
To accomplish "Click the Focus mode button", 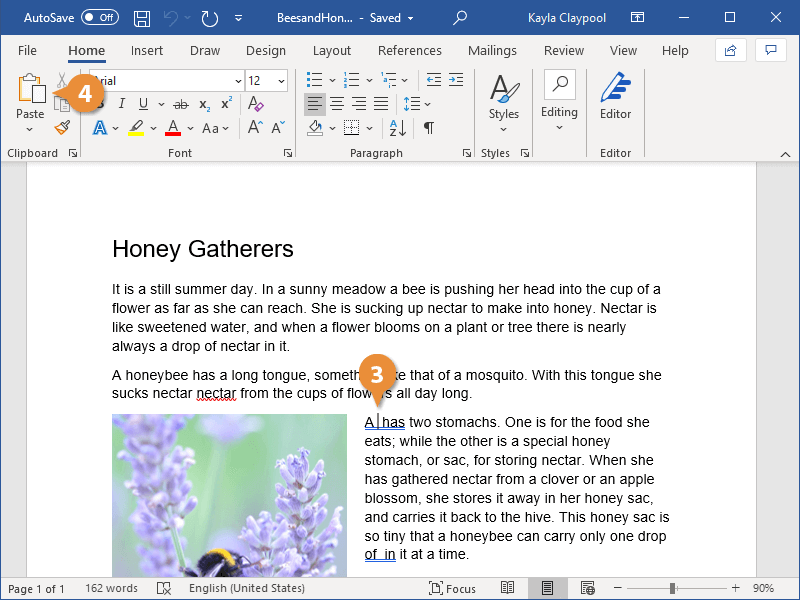I will (x=452, y=588).
